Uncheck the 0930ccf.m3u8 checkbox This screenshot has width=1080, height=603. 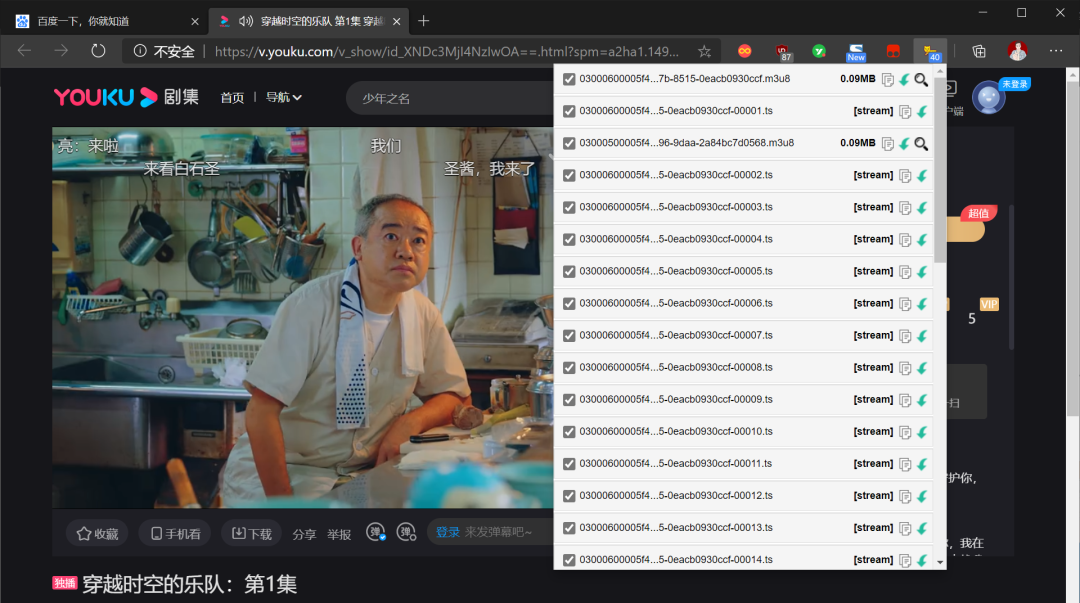pos(569,79)
